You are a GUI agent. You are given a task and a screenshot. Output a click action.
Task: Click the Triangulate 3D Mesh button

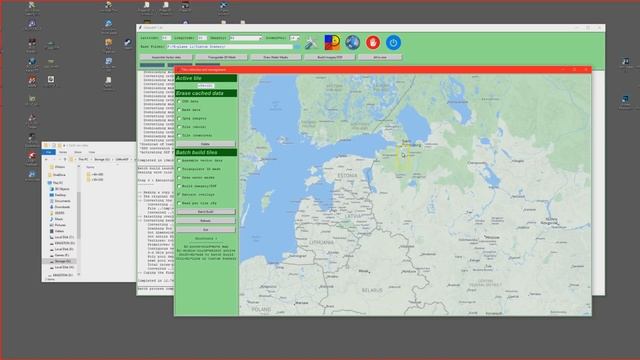[222, 57]
